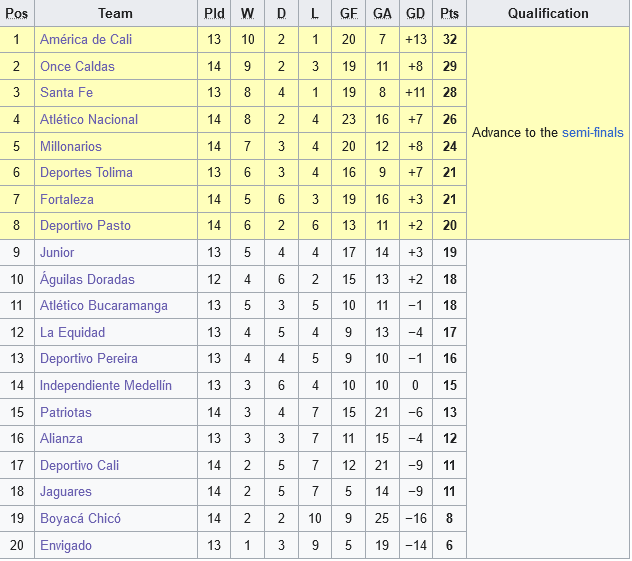Follow the semi-finals qualification link
This screenshot has width=632, height=561.
point(592,132)
